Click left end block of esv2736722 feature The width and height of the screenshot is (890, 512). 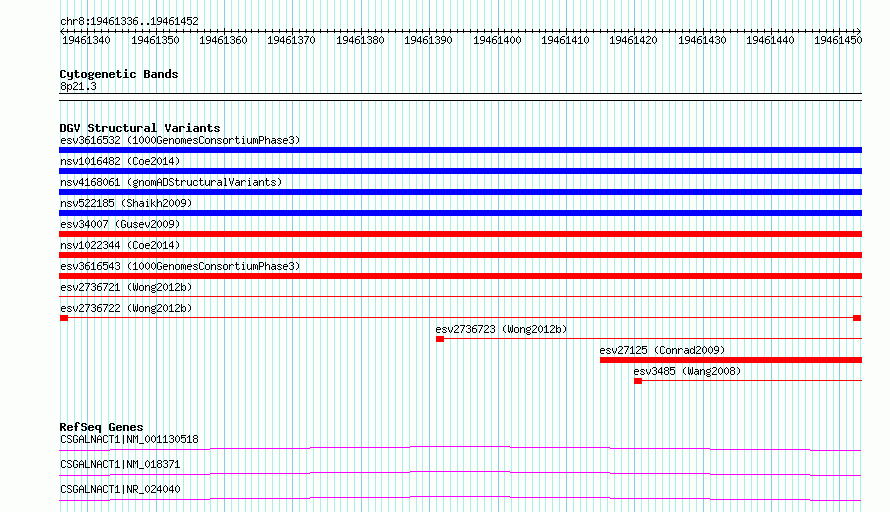click(x=64, y=318)
